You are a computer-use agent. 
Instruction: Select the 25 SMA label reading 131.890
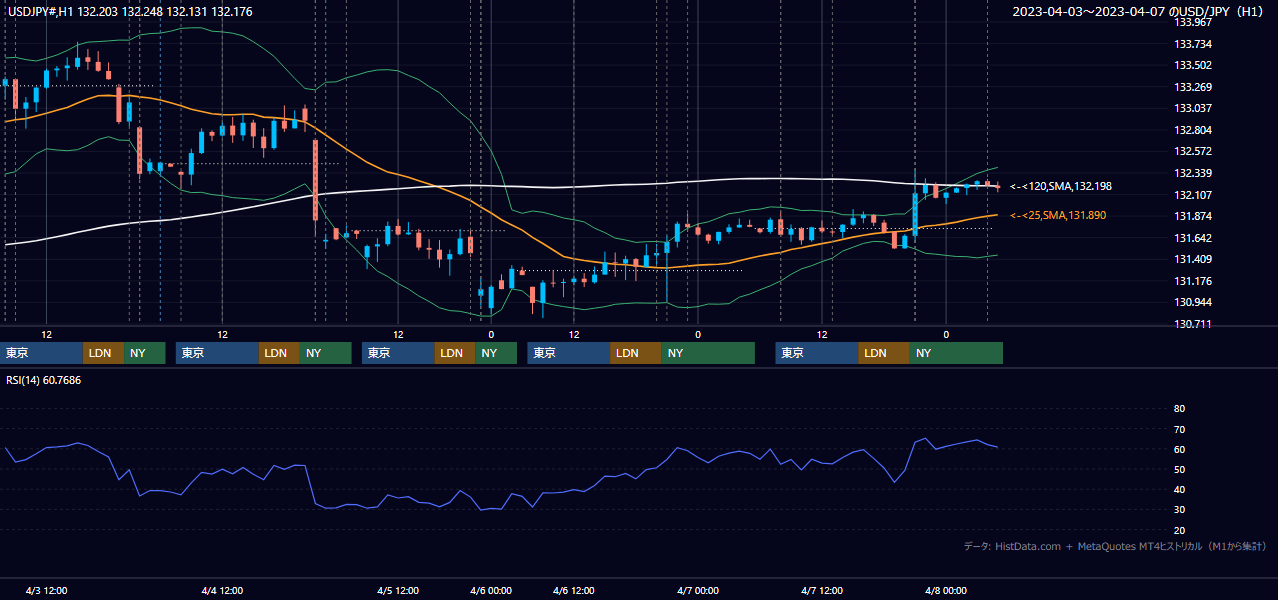pos(1058,215)
